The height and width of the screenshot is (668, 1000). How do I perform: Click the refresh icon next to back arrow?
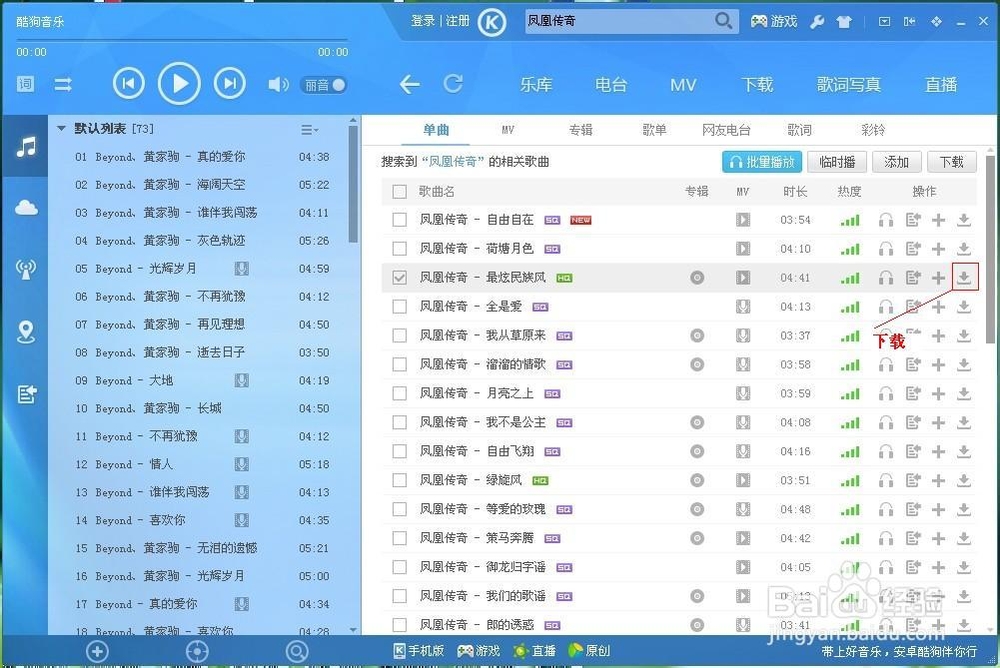(x=453, y=85)
